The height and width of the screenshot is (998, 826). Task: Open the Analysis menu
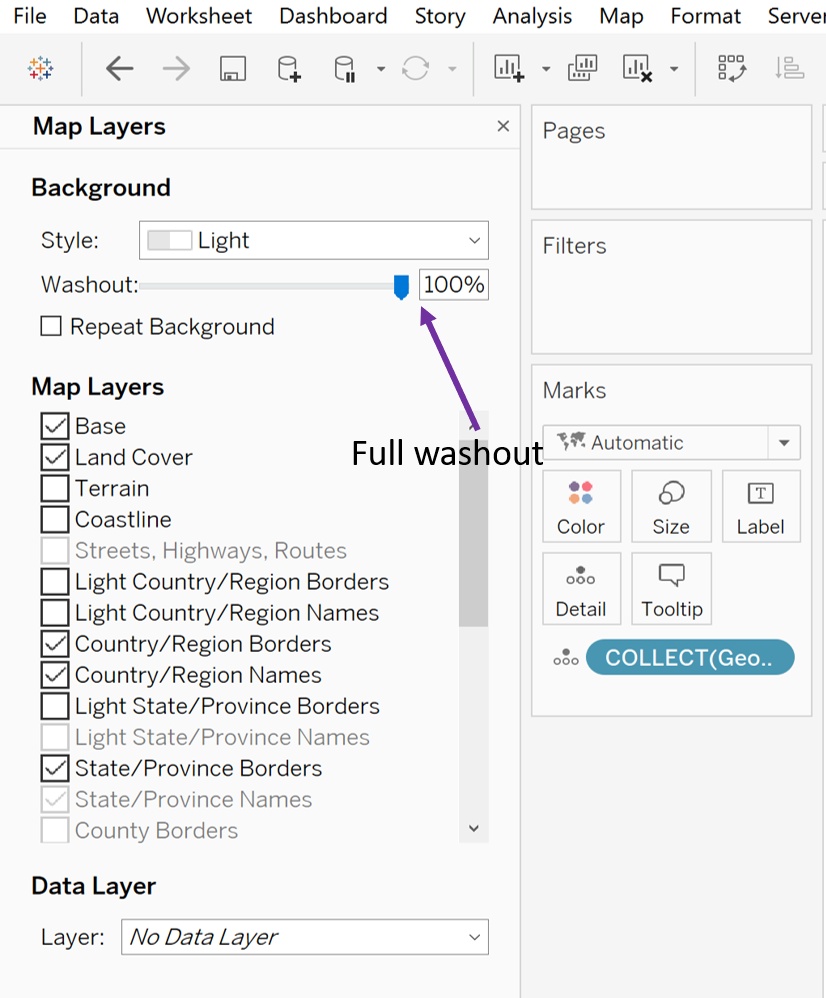[x=532, y=16]
